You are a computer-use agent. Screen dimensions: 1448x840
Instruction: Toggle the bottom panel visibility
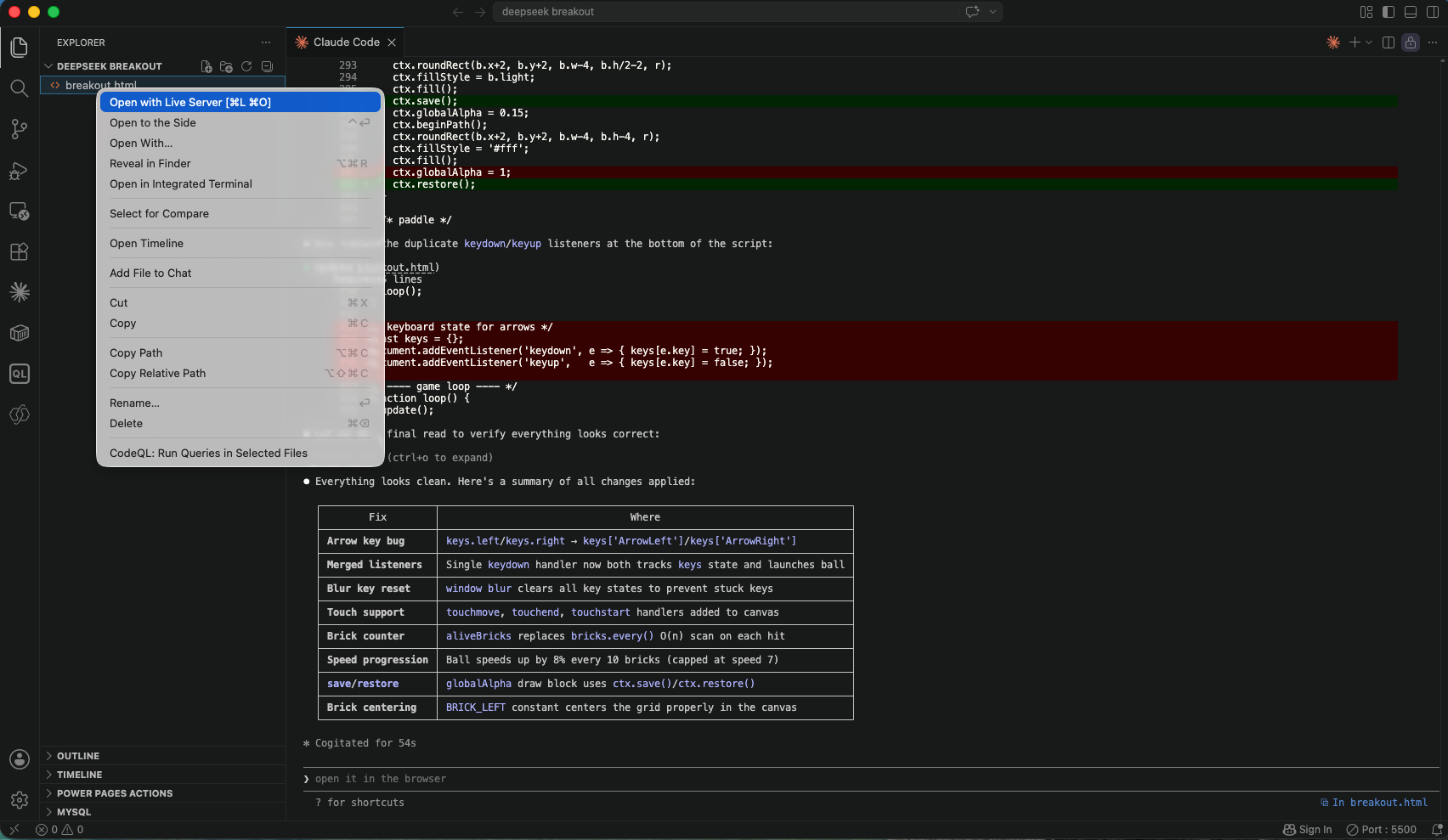point(1411,12)
